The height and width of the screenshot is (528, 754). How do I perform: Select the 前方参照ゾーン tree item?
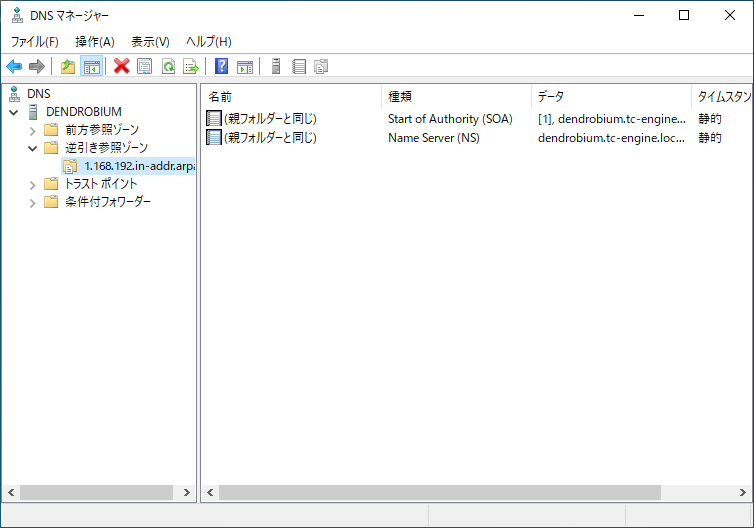click(102, 130)
